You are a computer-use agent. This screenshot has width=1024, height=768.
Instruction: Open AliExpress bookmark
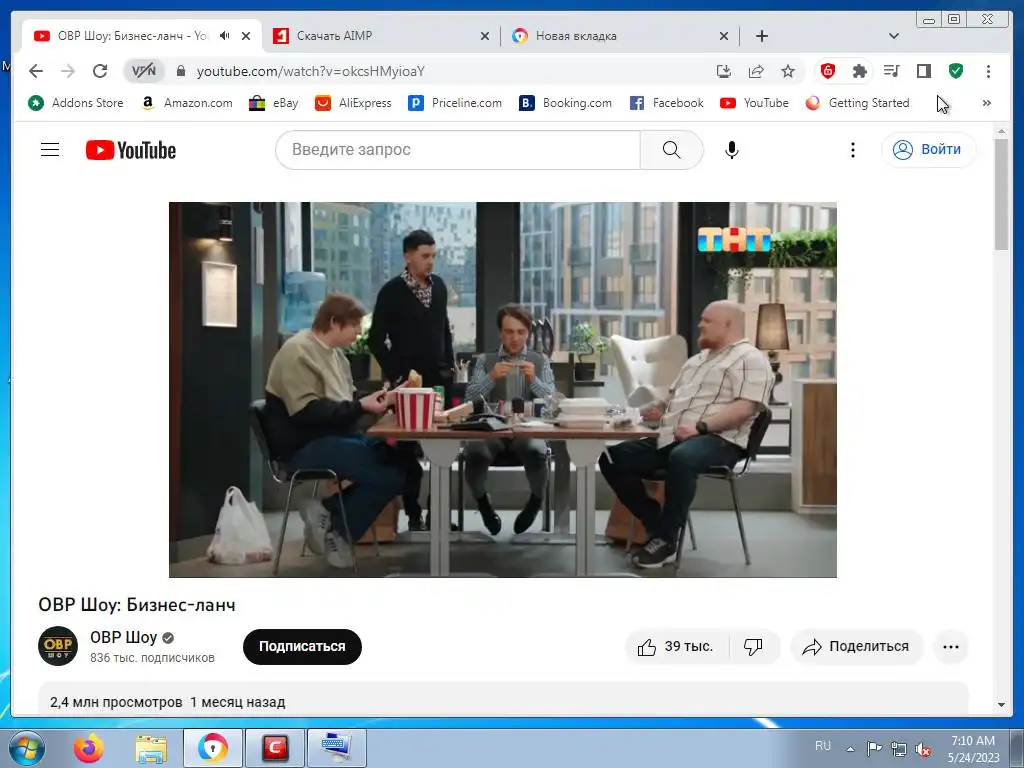click(353, 103)
